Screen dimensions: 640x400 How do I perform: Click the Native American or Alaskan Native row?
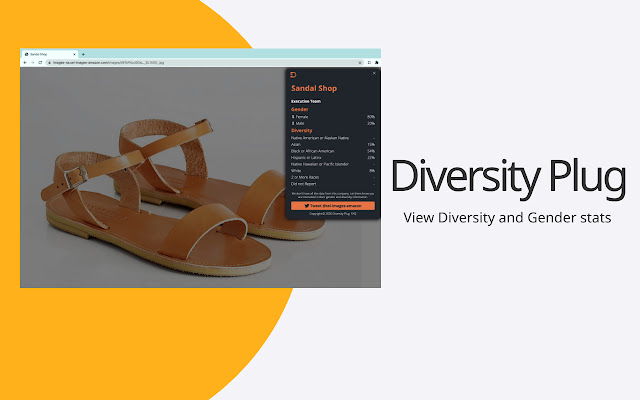pyautogui.click(x=333, y=138)
